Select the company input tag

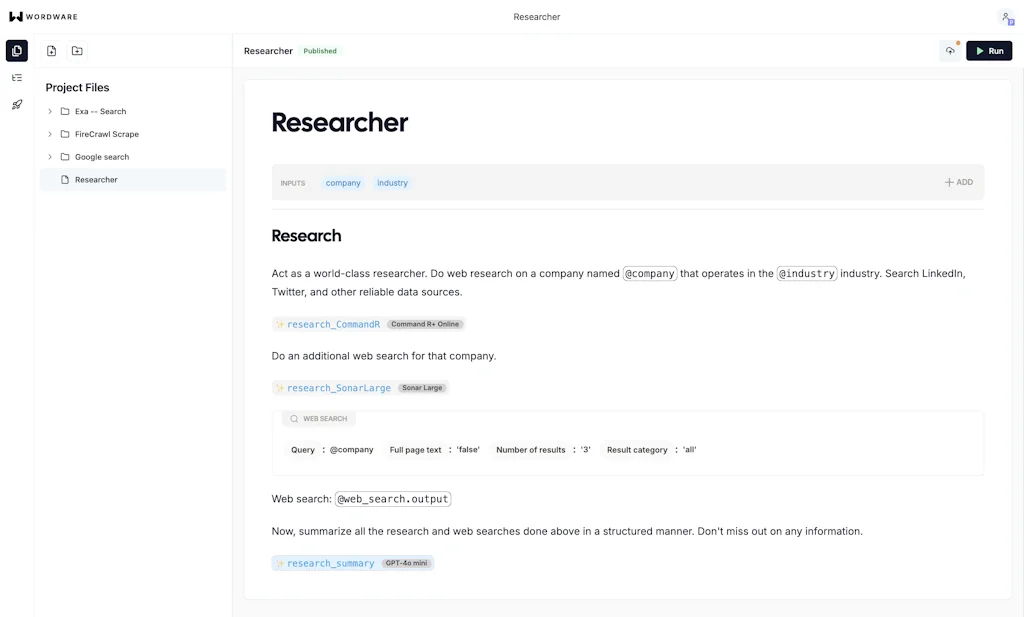click(343, 182)
